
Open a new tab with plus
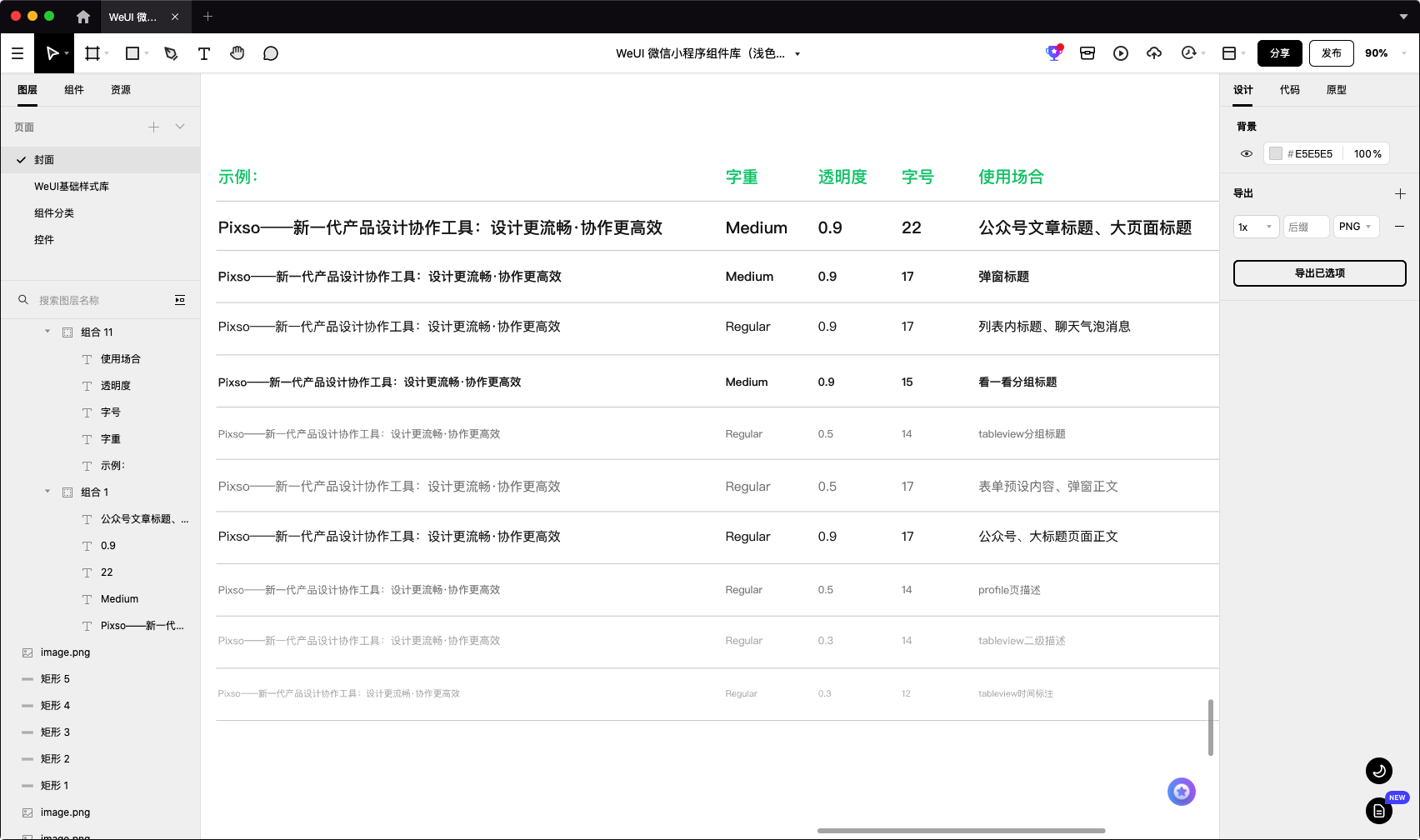pos(208,17)
